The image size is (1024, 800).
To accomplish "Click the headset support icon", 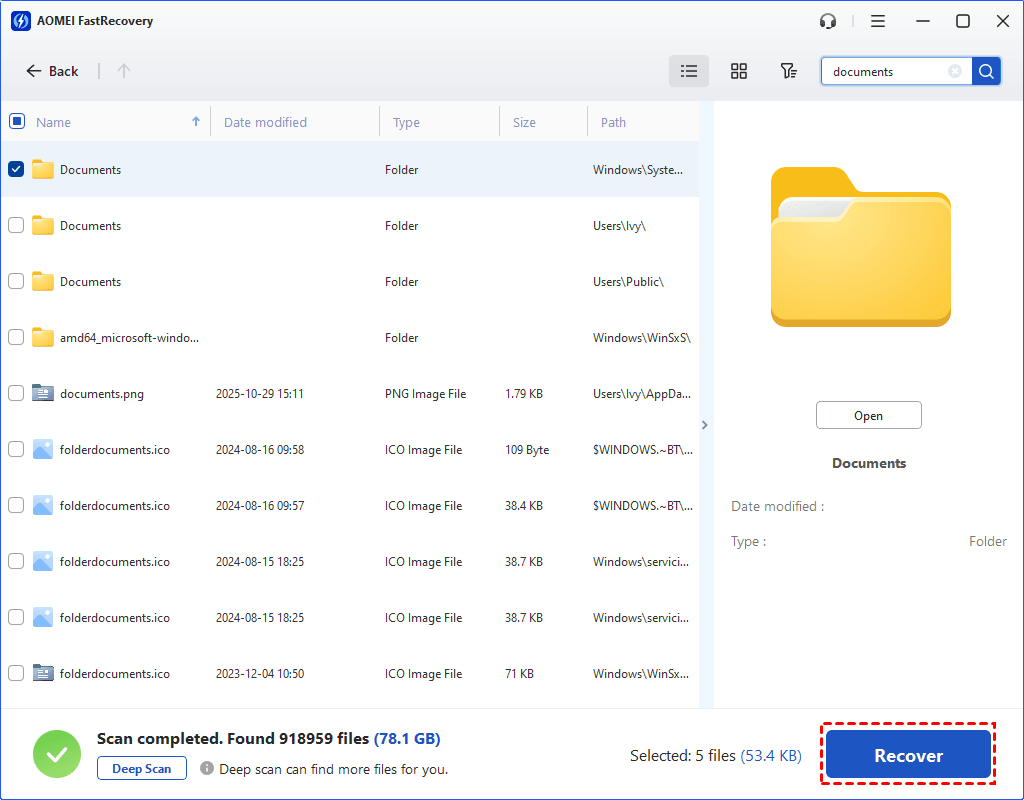I will point(827,21).
